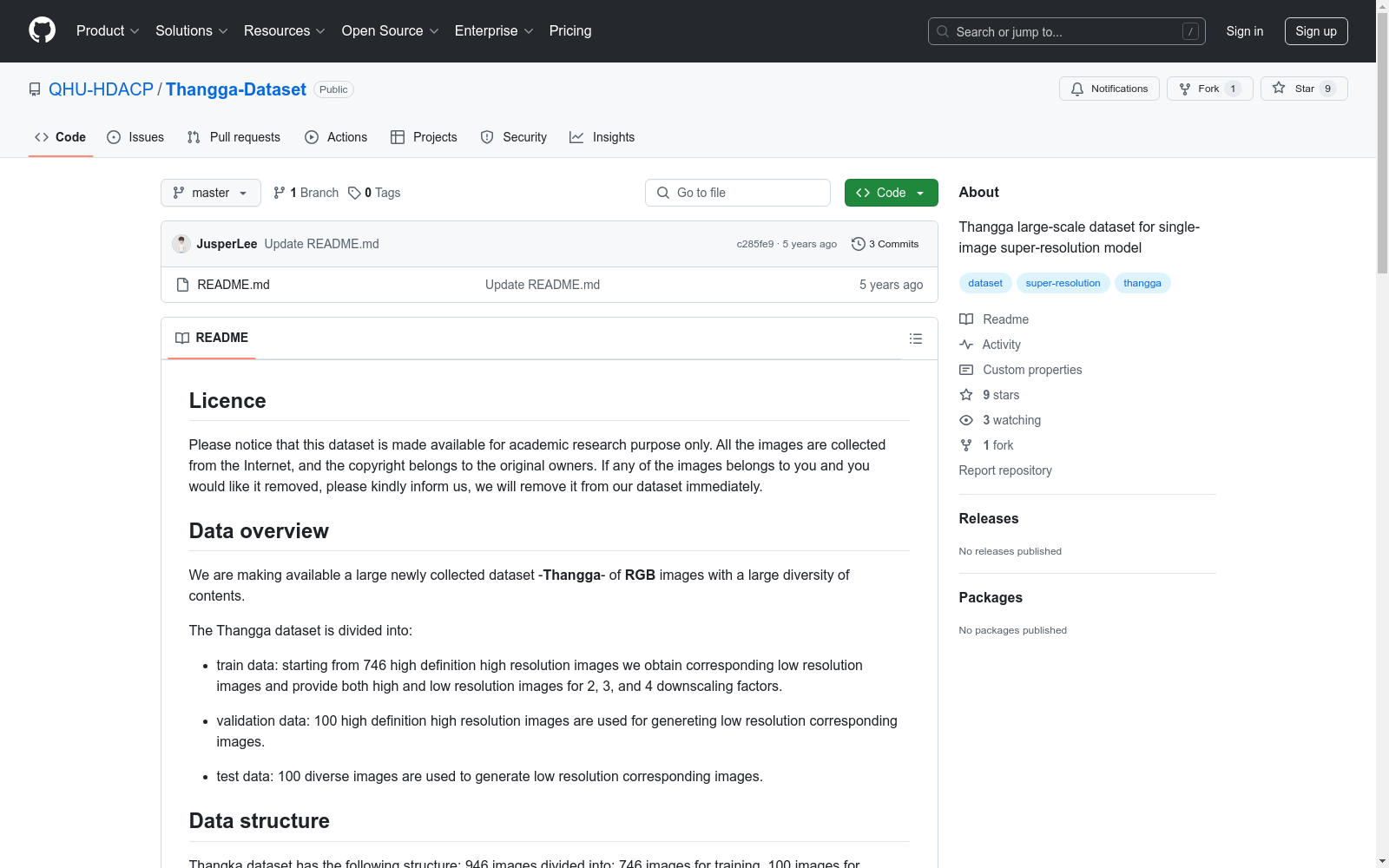Click the Custom properties icon
This screenshot has width=1389, height=868.
(966, 370)
